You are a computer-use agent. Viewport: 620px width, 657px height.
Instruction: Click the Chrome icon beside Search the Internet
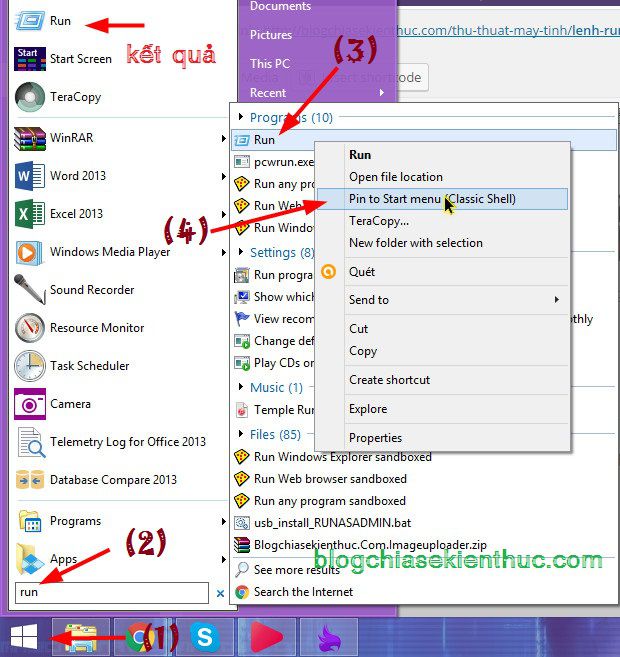242,592
